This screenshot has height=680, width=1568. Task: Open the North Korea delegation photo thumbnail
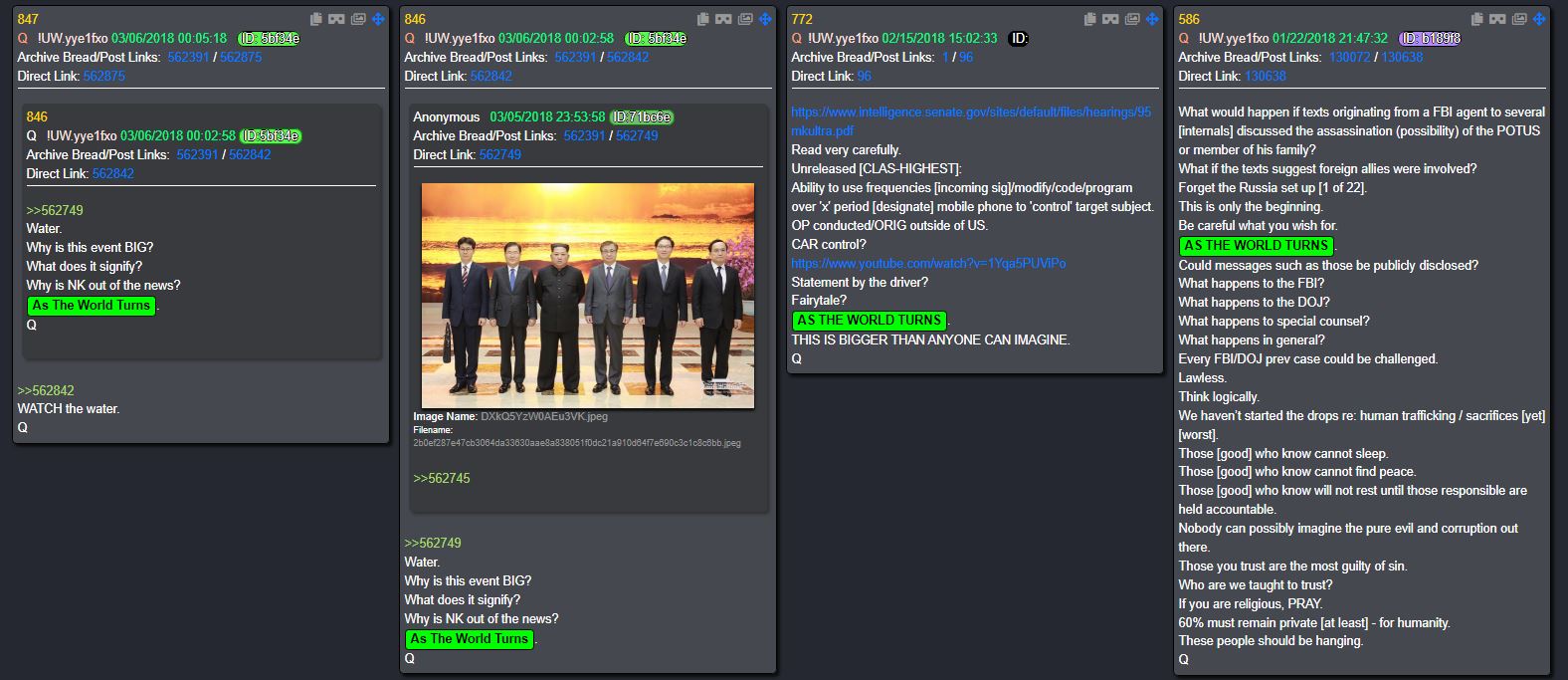coord(588,296)
